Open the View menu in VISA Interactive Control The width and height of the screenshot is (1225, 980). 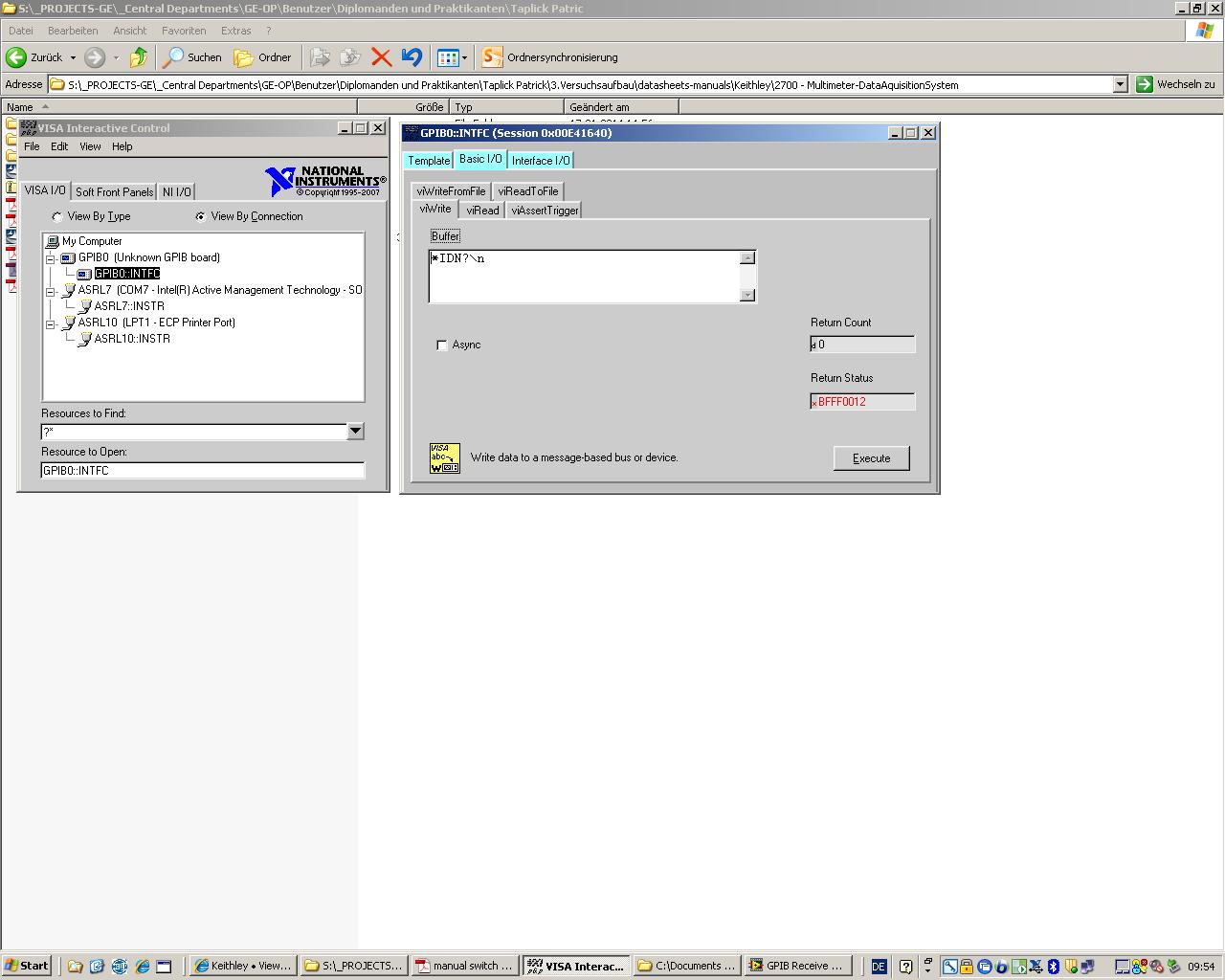[x=90, y=146]
